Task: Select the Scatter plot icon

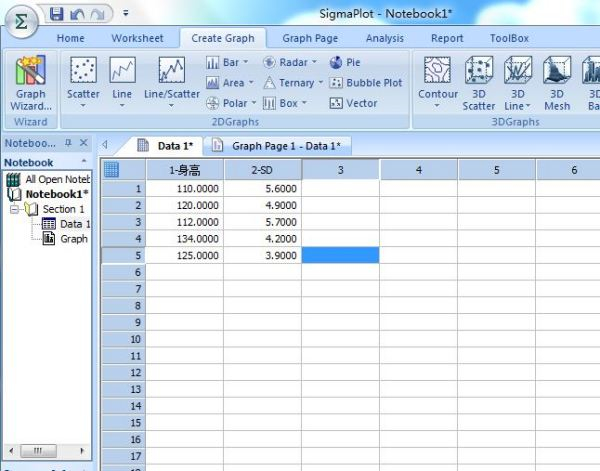Action: 83,80
